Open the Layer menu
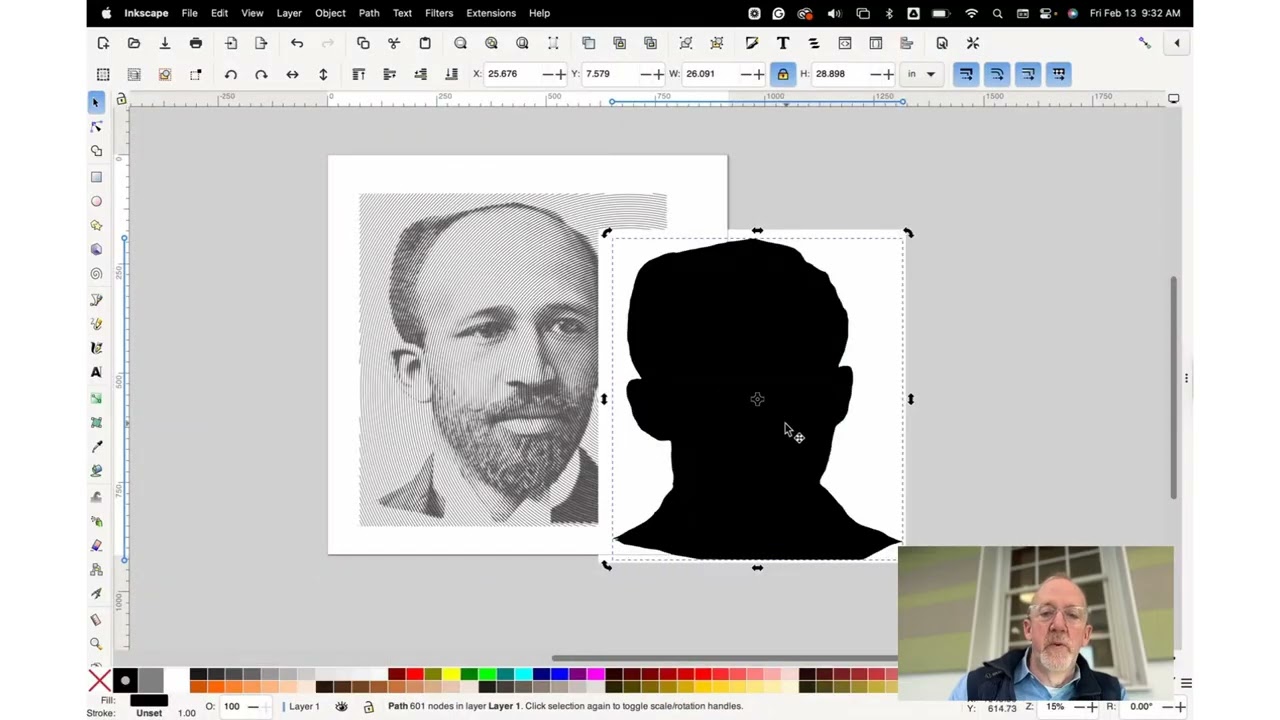This screenshot has width=1280, height=720. 289,13
